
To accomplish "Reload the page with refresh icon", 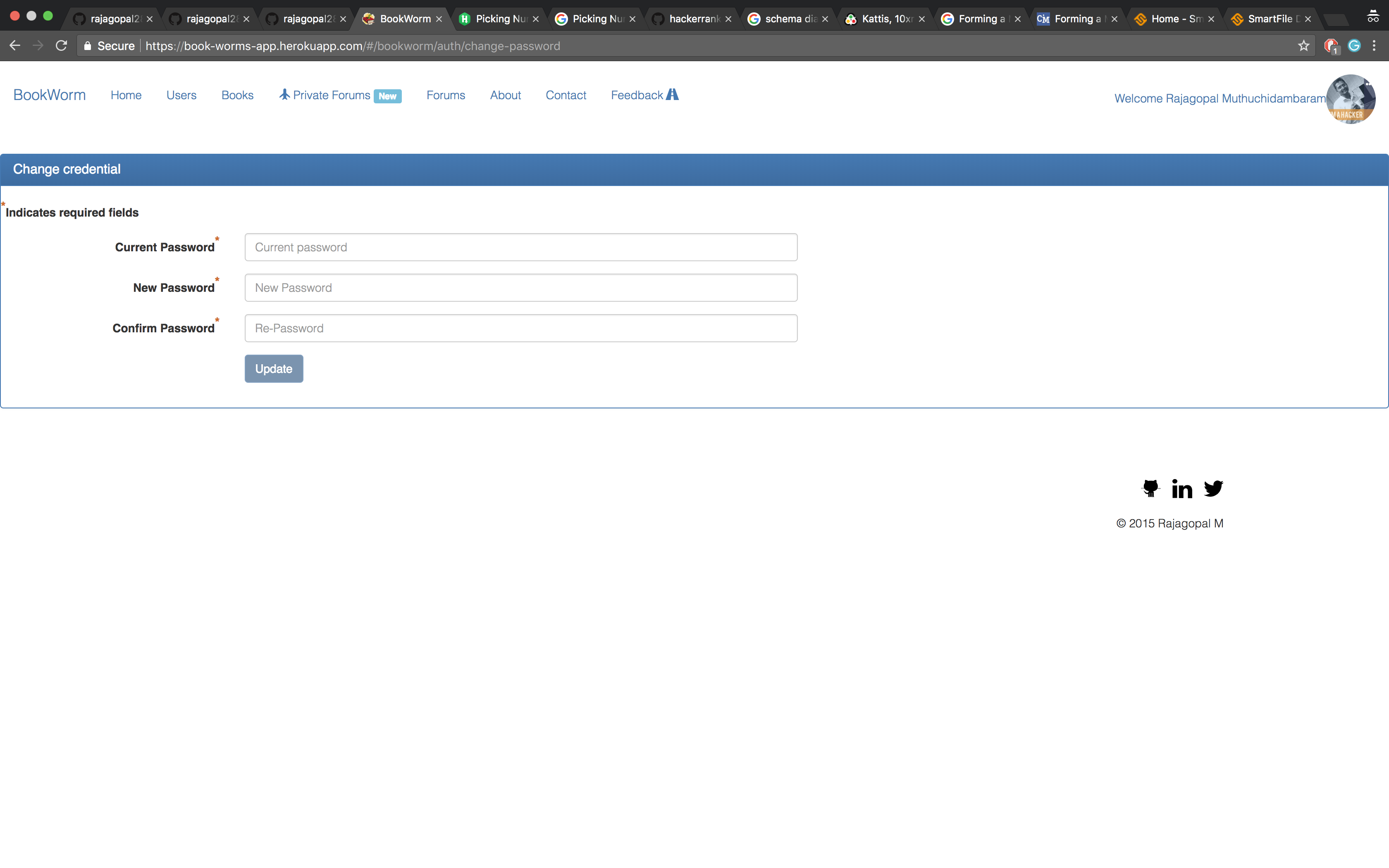I will coord(62,46).
